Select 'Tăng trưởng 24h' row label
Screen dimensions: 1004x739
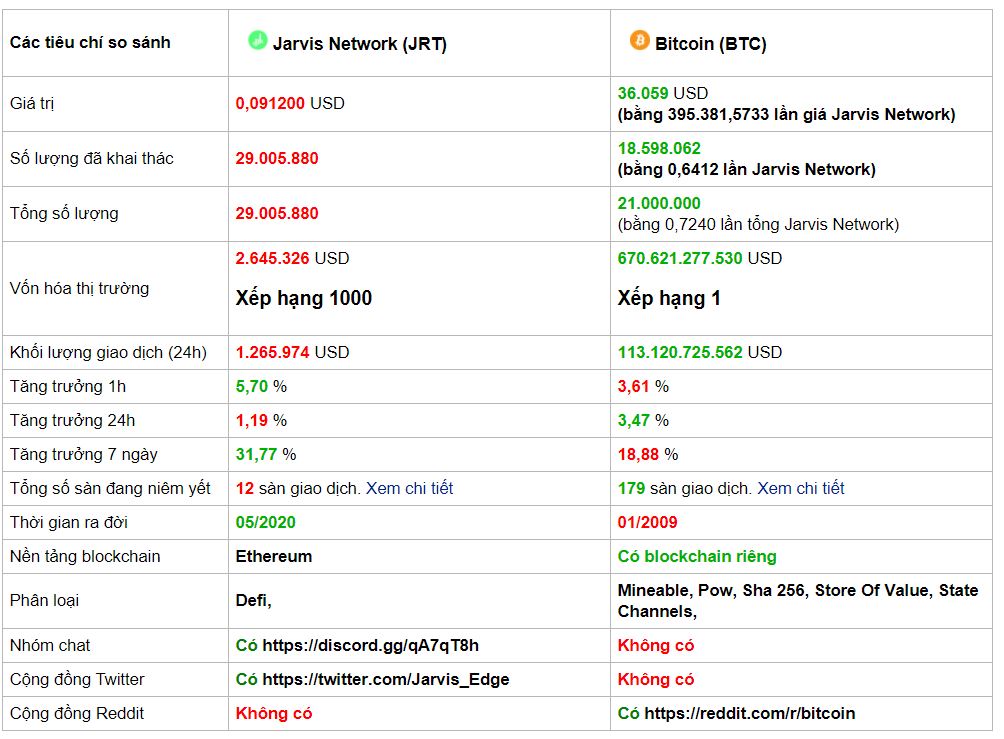click(72, 421)
